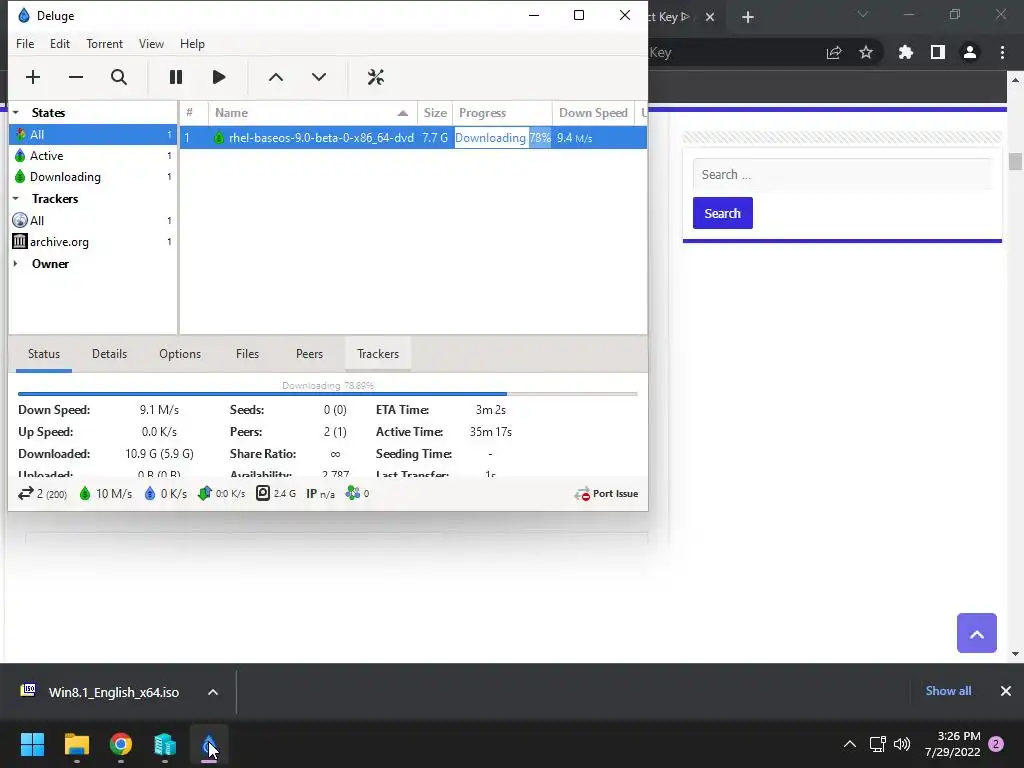Image resolution: width=1024 pixels, height=768 pixels.
Task: Open Chrome three-dot menu
Action: click(x=1002, y=52)
